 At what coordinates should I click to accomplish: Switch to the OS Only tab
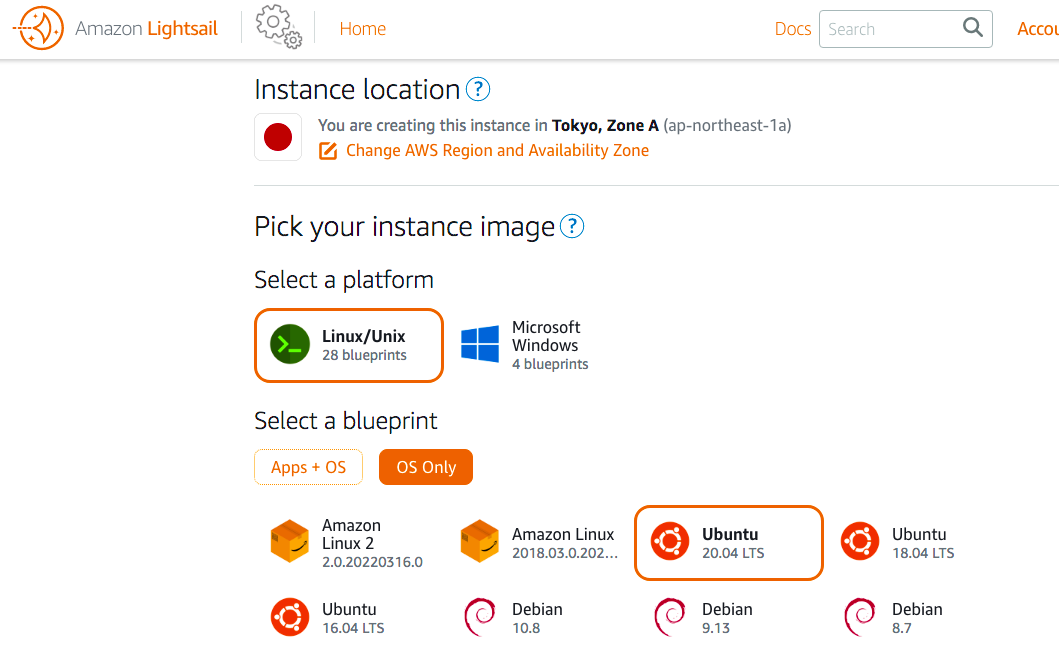pos(426,467)
